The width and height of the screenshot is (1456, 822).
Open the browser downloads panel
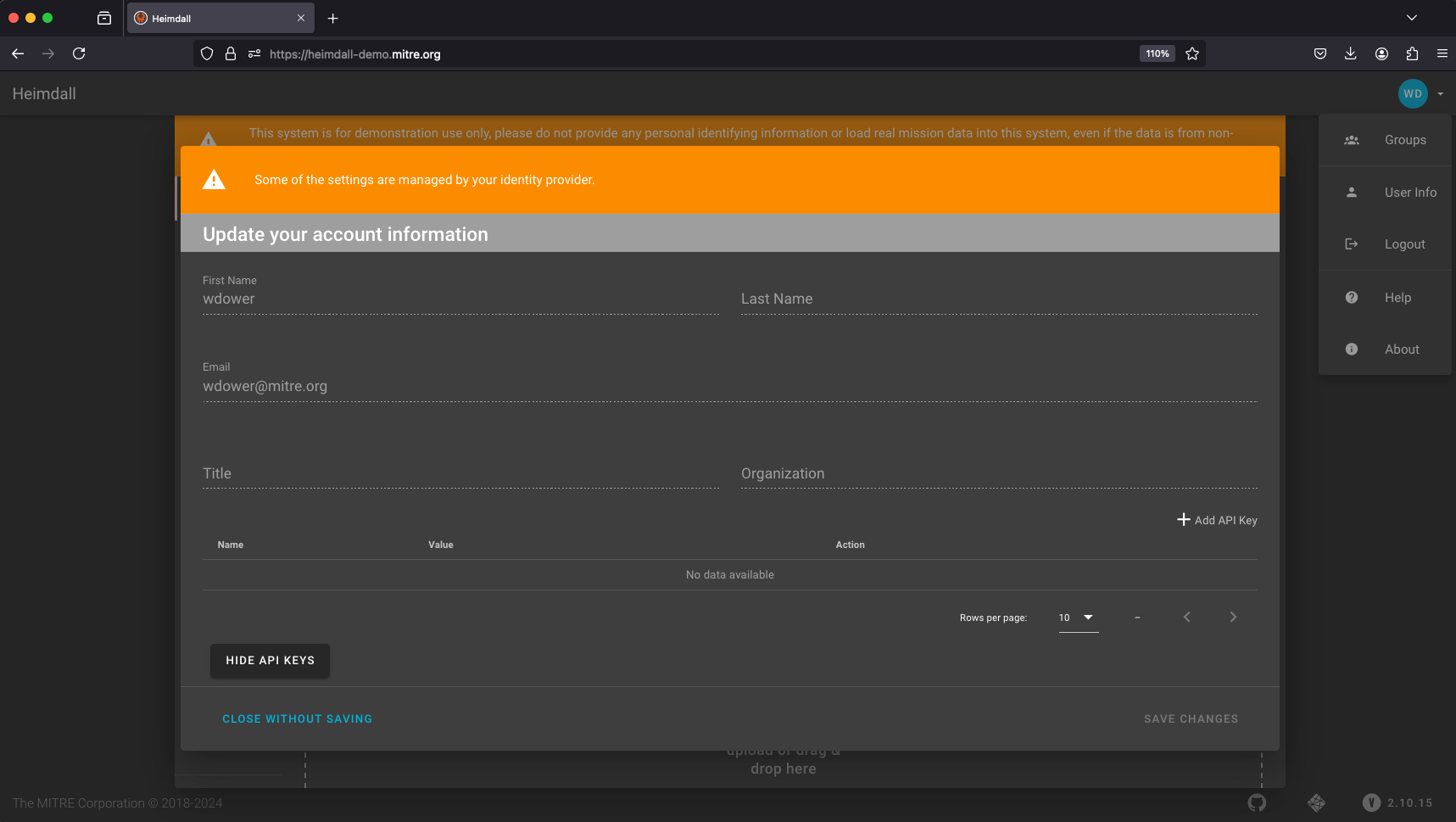point(1350,53)
